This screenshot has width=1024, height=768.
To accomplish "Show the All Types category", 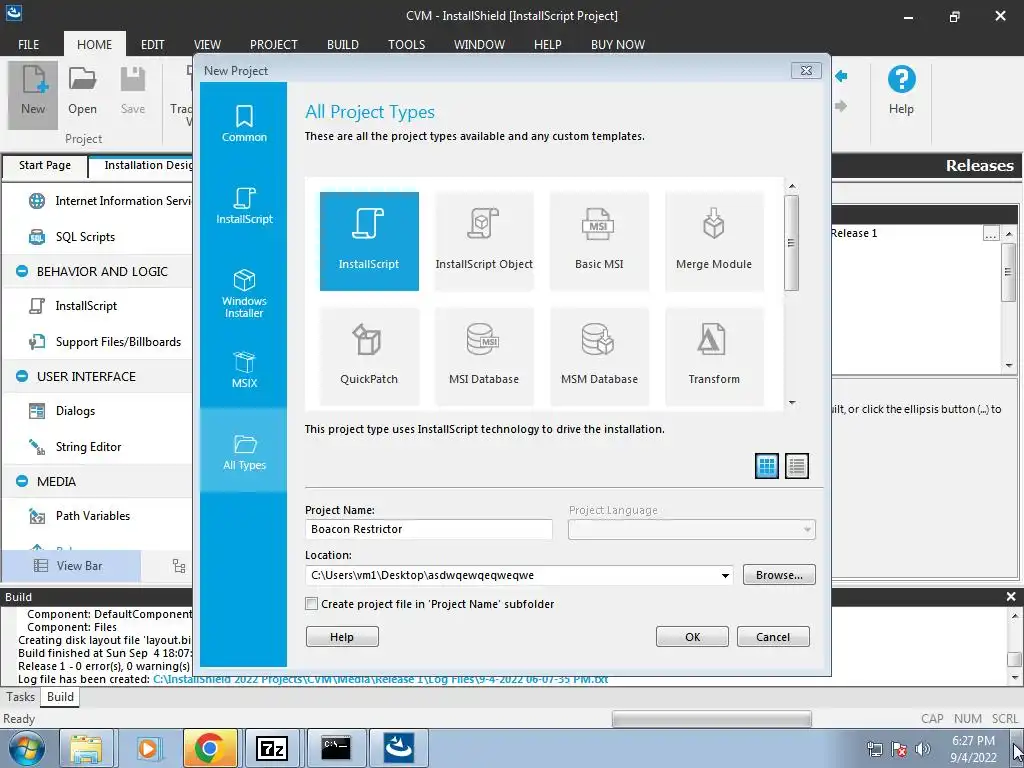I will (244, 451).
